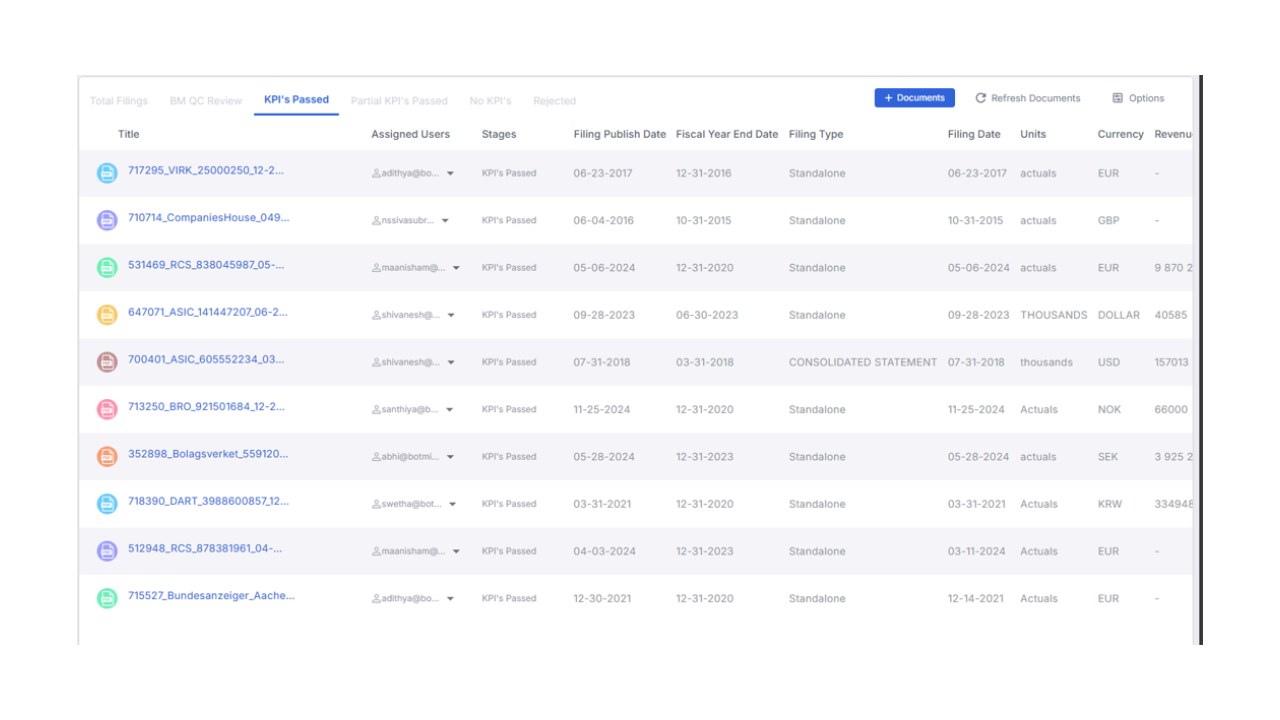The image size is (1280, 720).
Task: Click the brown document icon for 700401_ASIC
Action: coord(107,362)
